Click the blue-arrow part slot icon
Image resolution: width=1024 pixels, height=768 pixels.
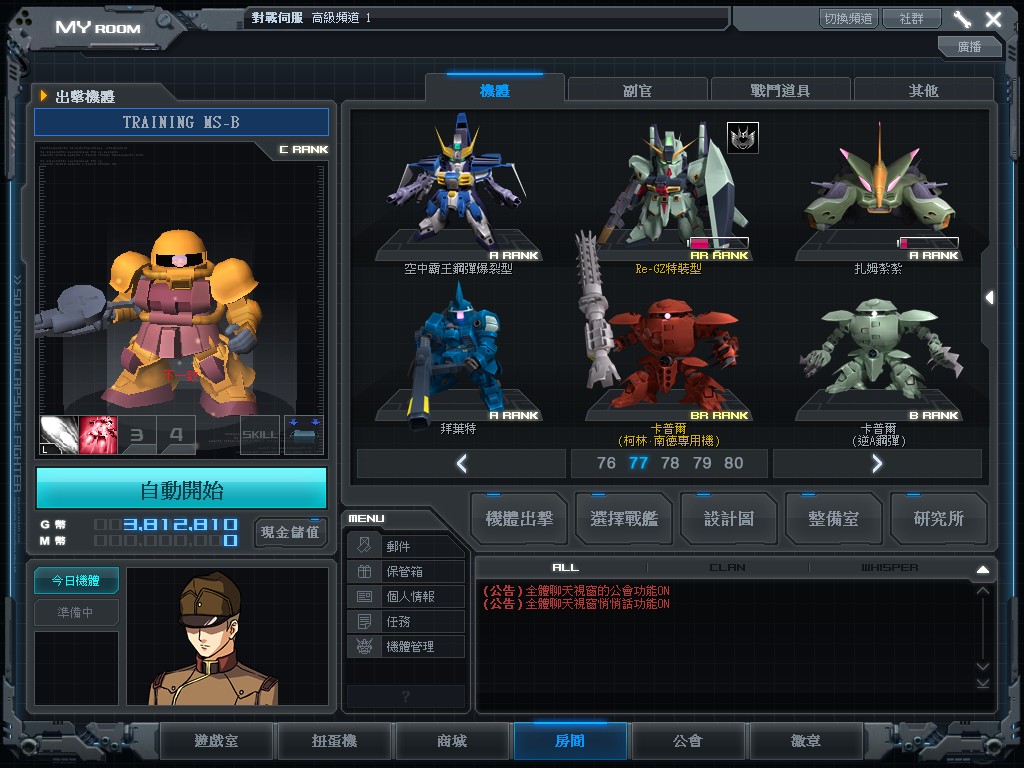click(304, 435)
